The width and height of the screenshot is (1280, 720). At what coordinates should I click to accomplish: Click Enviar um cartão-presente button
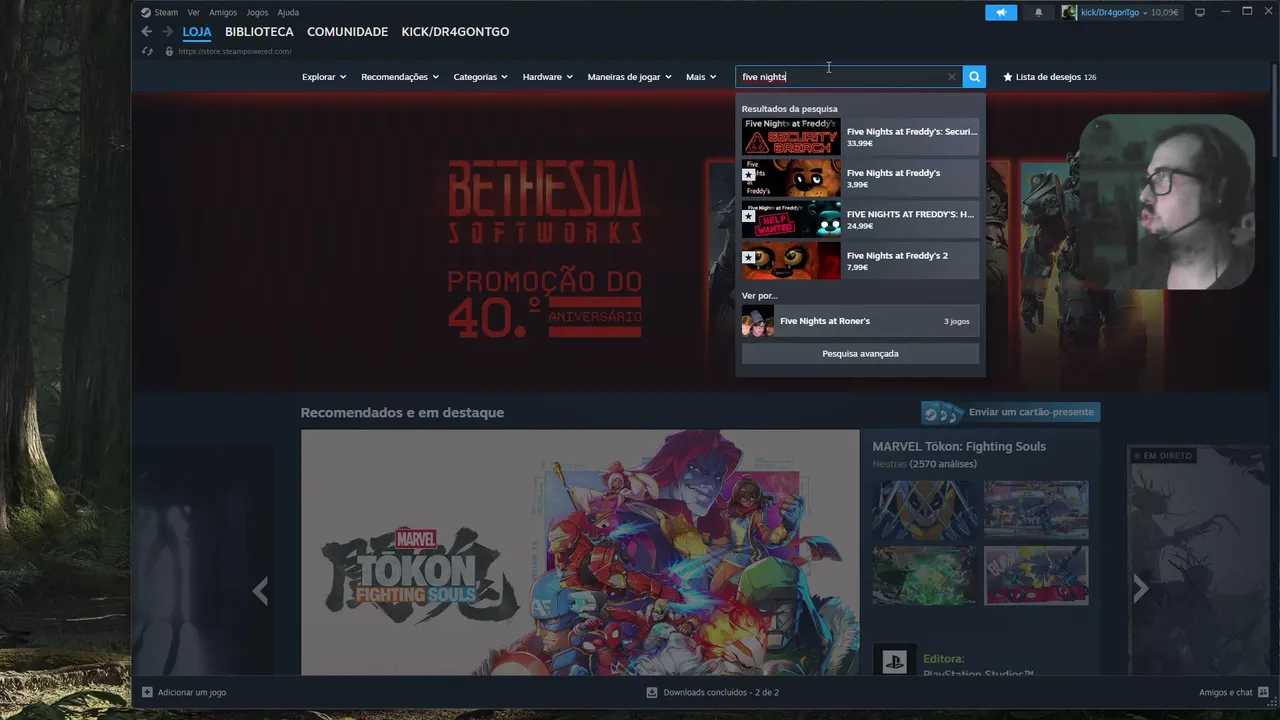pyautogui.click(x=1010, y=412)
